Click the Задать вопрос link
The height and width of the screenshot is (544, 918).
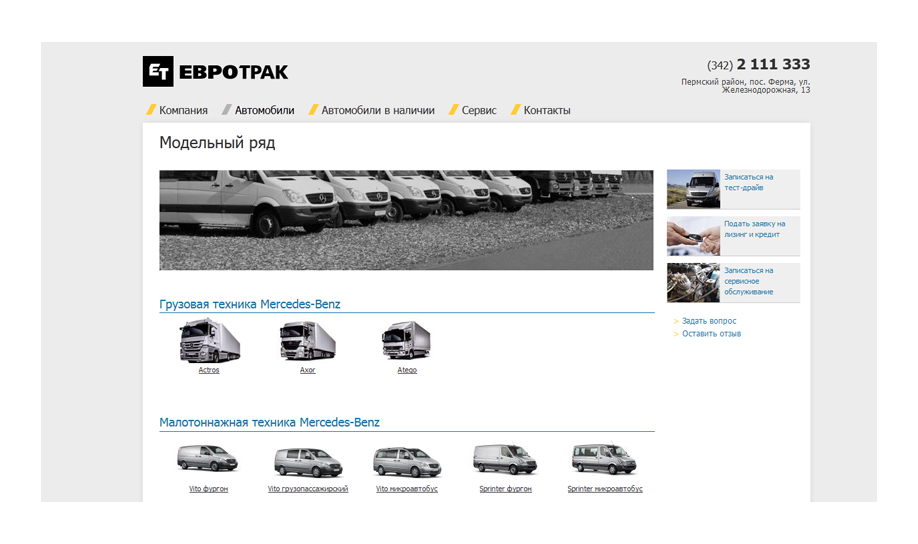point(709,321)
